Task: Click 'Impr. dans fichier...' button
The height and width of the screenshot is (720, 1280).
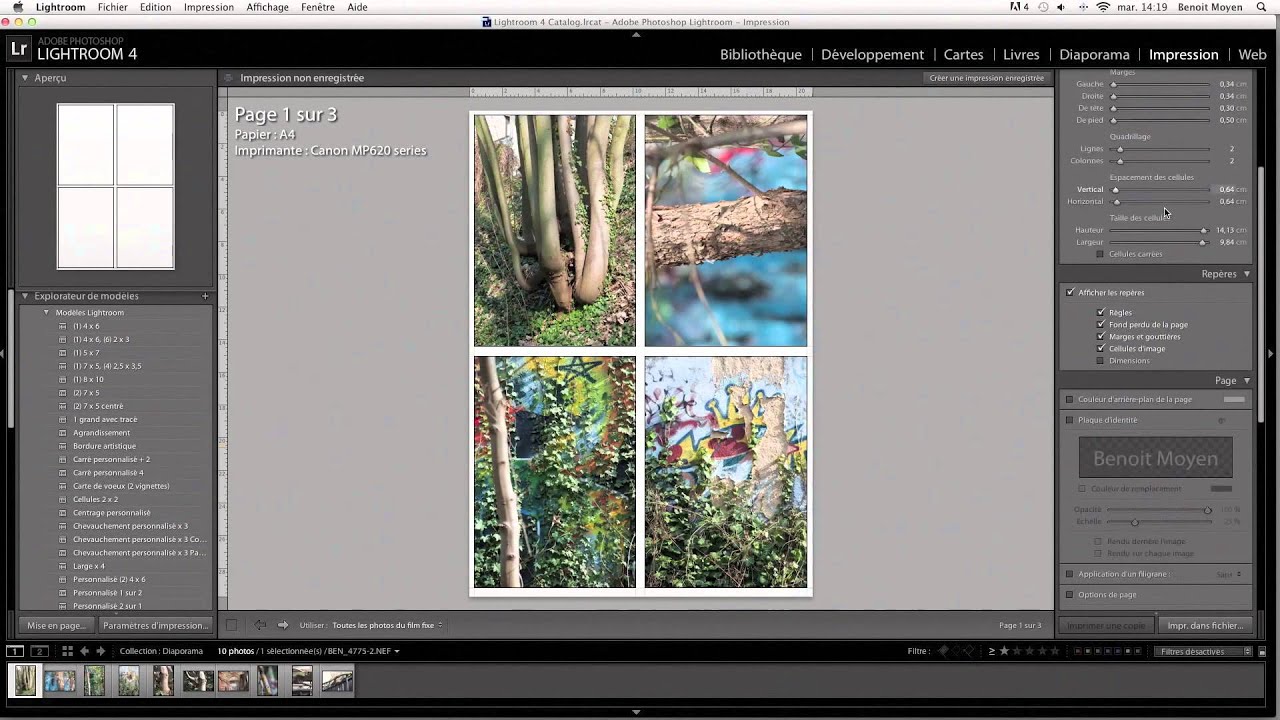Action: 1205,625
